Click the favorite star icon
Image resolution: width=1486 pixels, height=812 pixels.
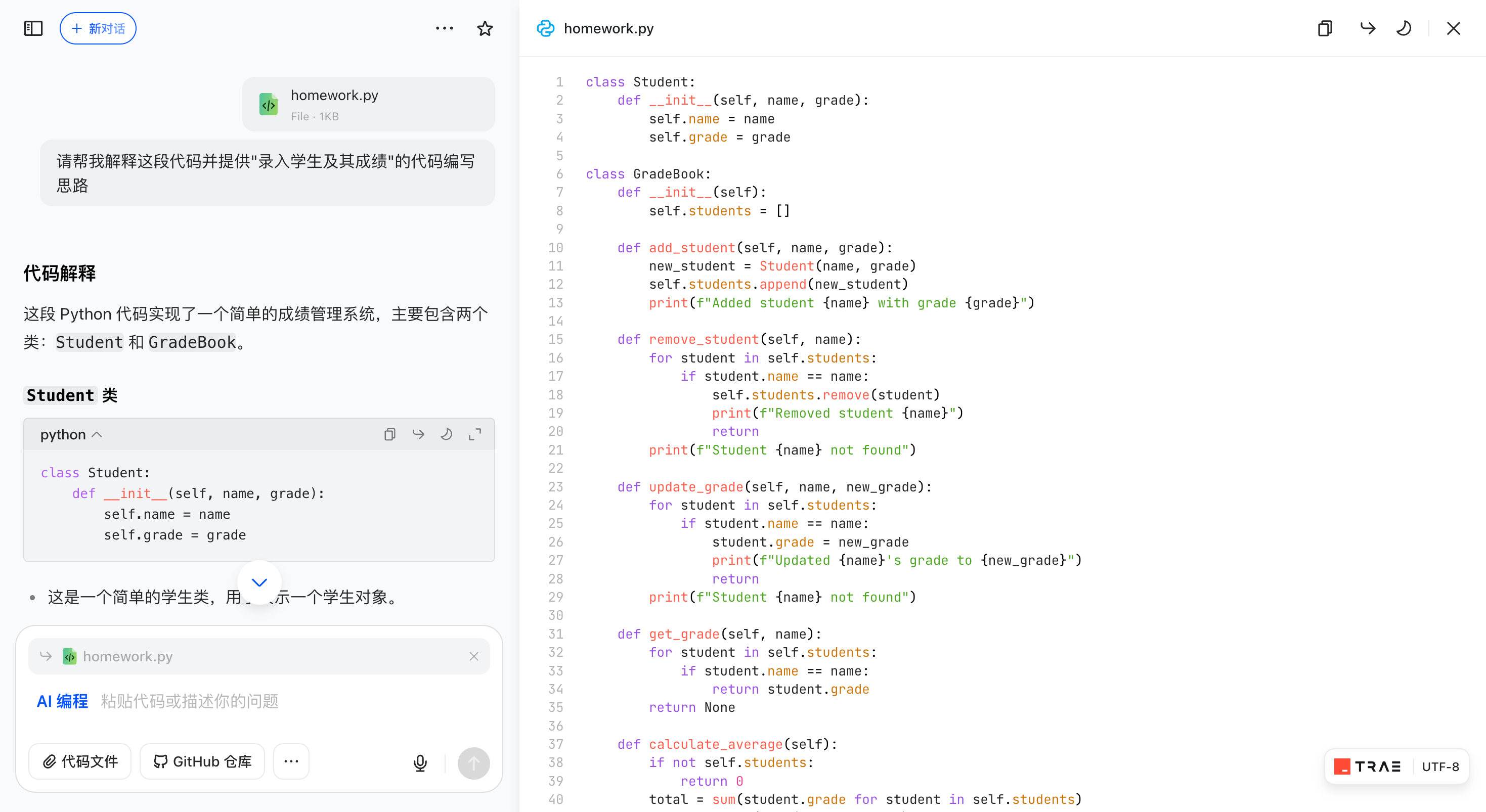click(485, 28)
